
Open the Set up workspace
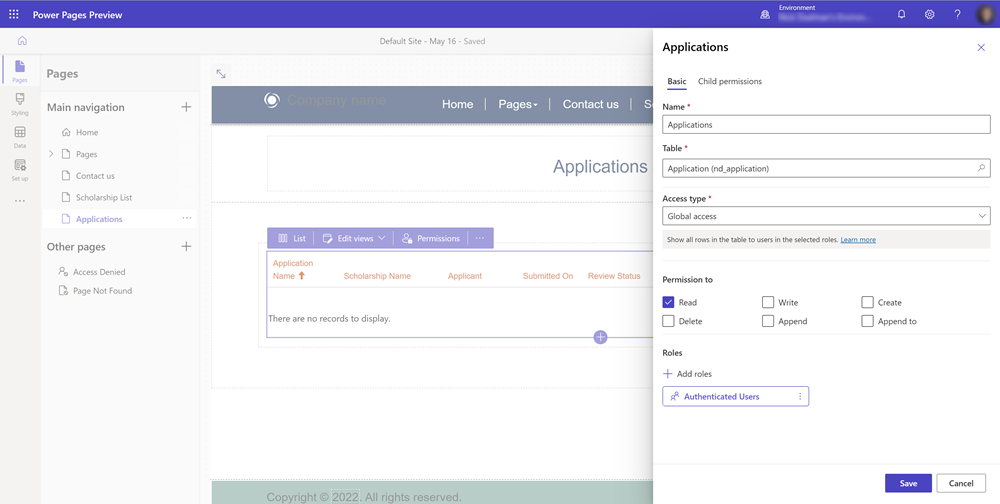point(20,170)
